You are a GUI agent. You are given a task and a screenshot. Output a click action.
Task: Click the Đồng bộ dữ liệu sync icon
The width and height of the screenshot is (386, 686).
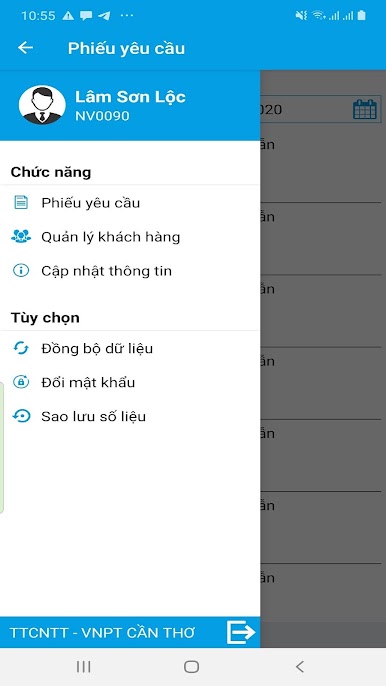pos(21,348)
